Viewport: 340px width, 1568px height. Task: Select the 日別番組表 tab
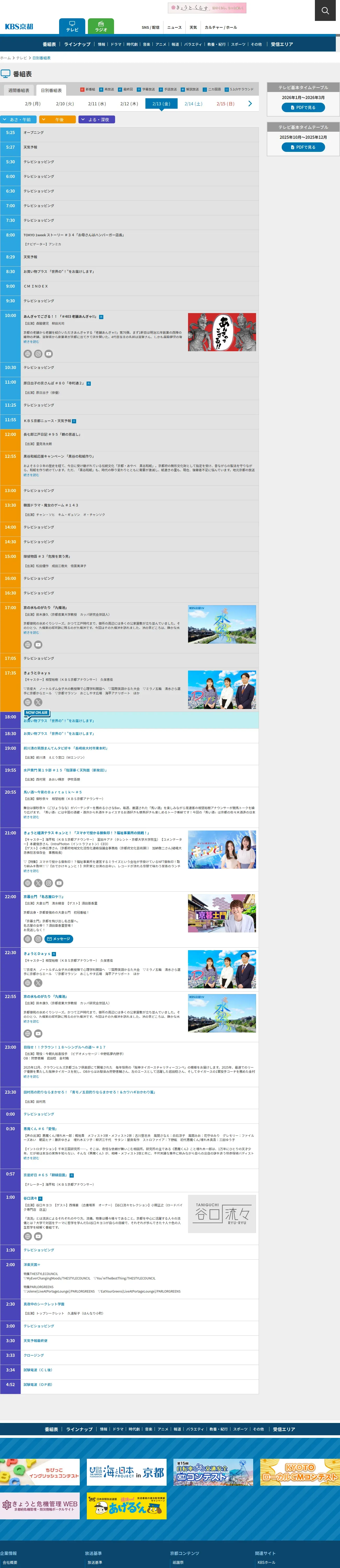click(51, 90)
